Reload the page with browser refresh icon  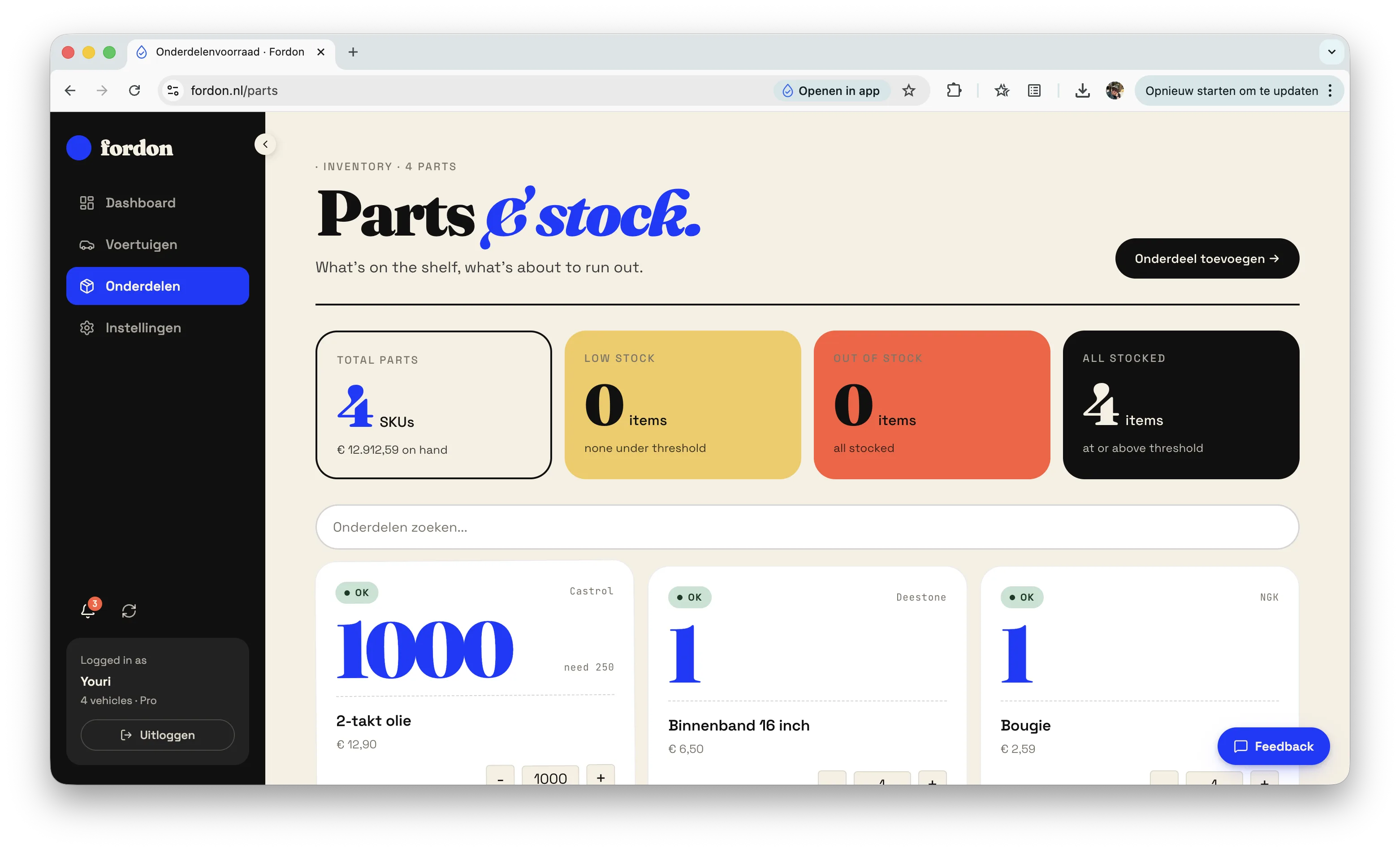coord(134,90)
